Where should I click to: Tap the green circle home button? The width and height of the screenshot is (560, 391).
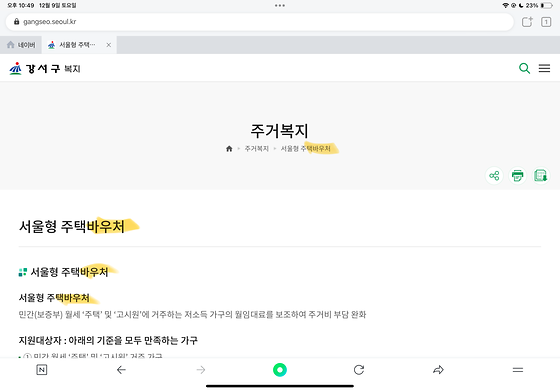point(280,370)
